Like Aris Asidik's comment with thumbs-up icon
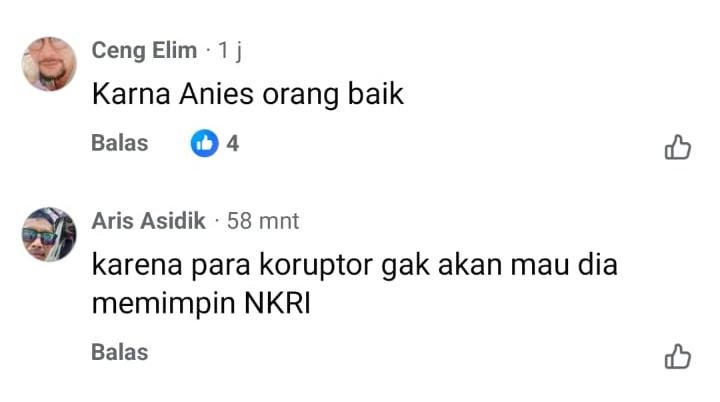Image resolution: width=720 pixels, height=402 pixels. pos(678,356)
